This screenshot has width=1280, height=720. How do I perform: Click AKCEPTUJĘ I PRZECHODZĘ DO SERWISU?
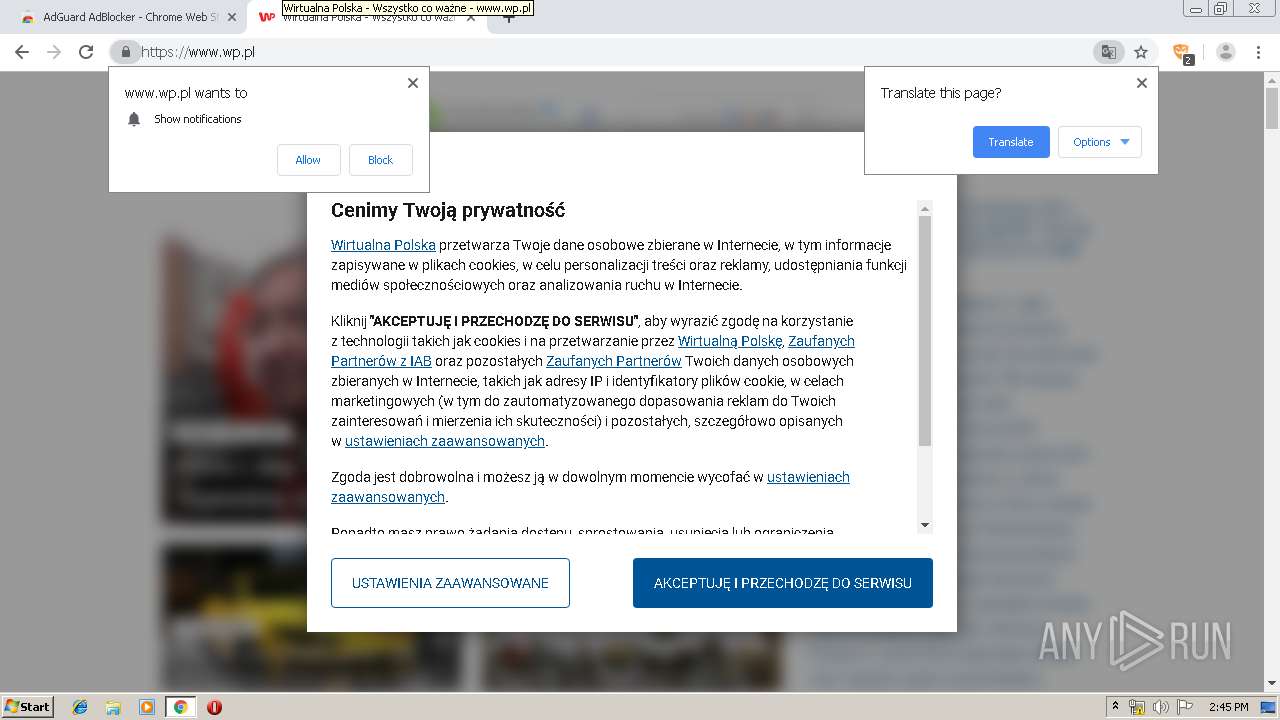[783, 583]
